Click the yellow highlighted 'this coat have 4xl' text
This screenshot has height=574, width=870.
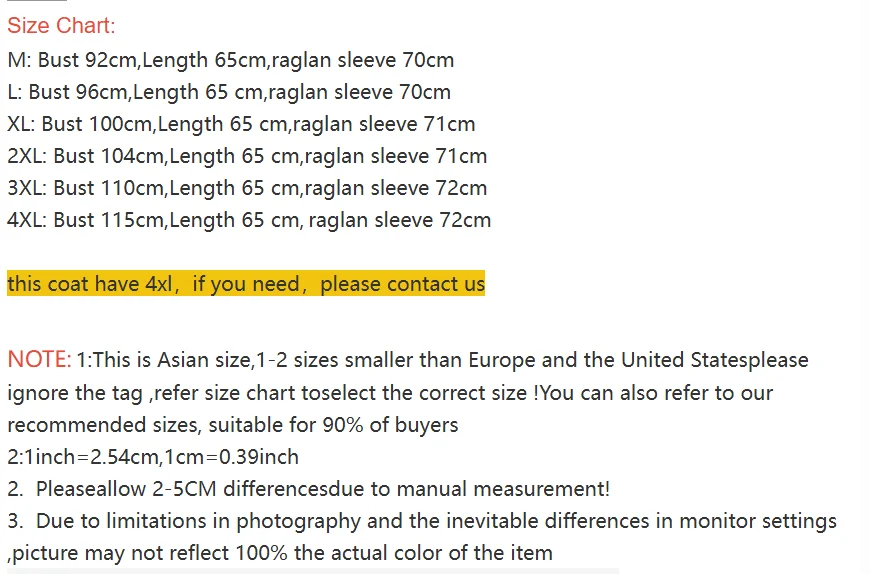point(90,284)
